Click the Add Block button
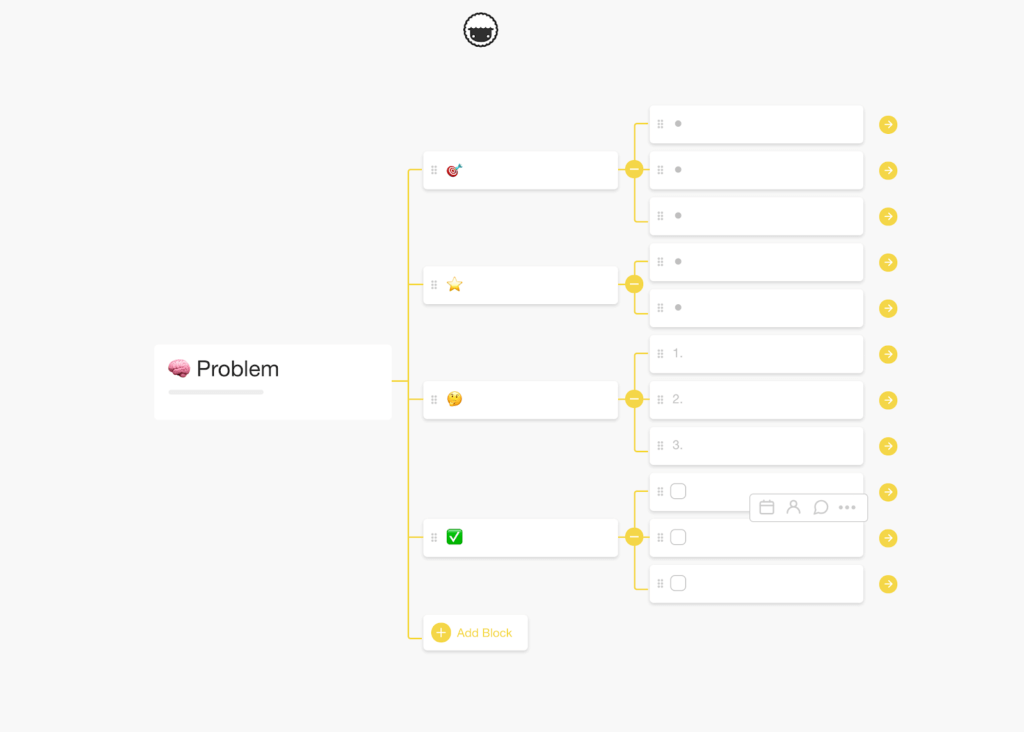1024x732 pixels. click(x=476, y=633)
